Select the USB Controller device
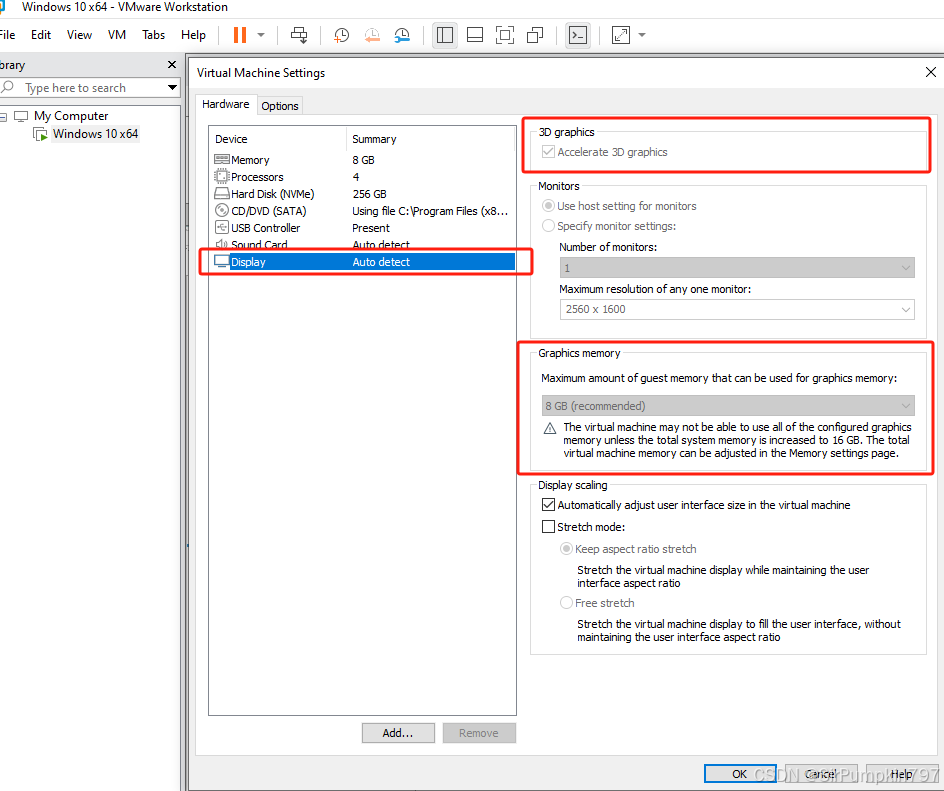The image size is (944, 791). (364, 228)
